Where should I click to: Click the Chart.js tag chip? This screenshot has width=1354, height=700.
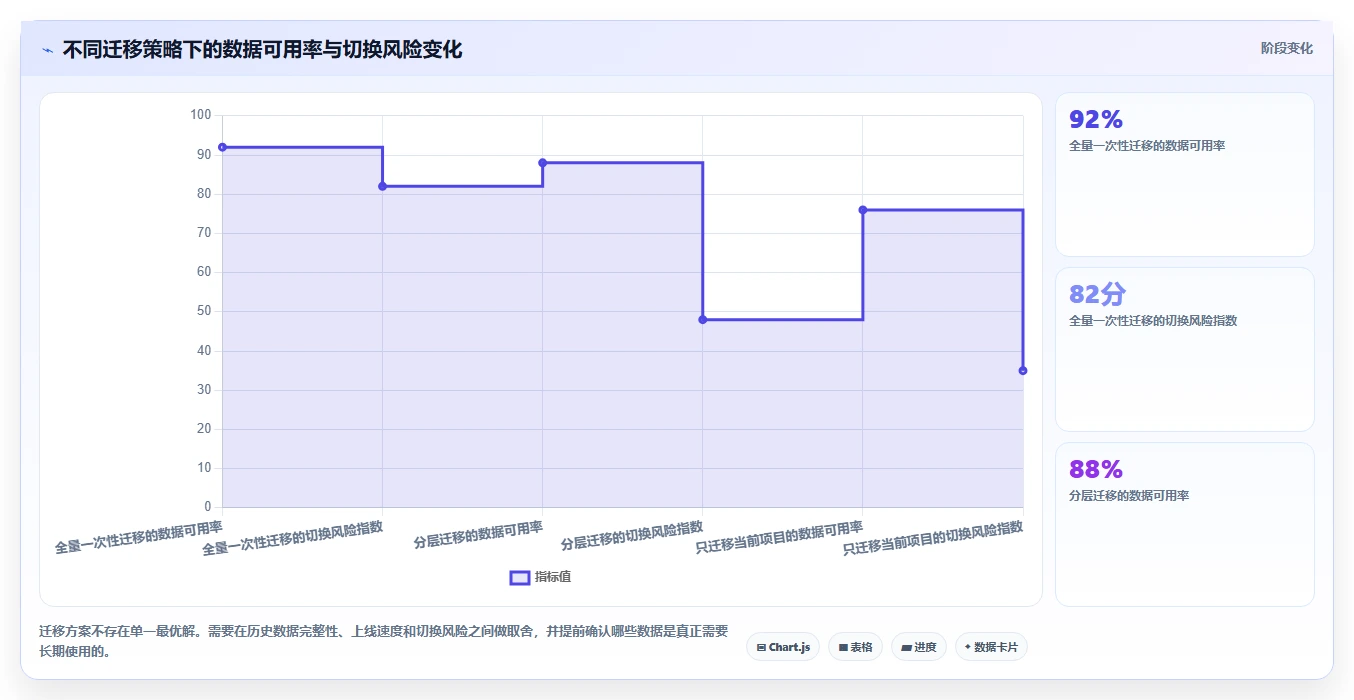click(783, 647)
